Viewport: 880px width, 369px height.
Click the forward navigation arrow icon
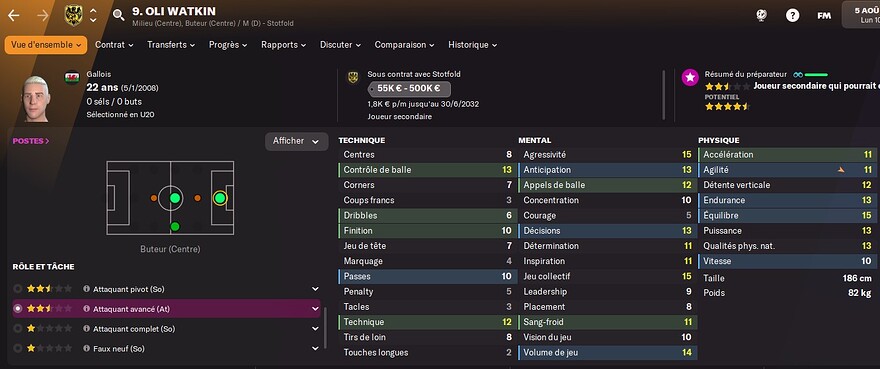pyautogui.click(x=42, y=15)
